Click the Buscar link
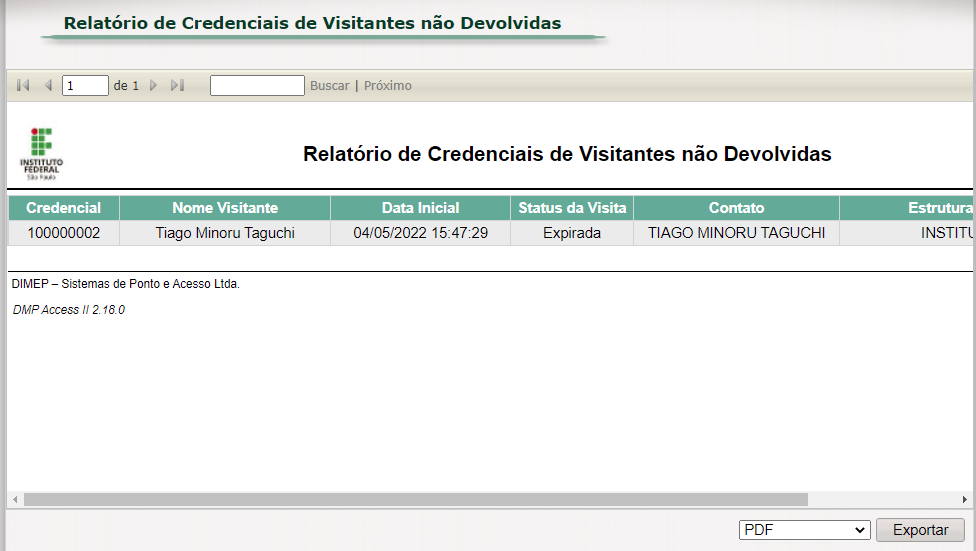 [x=329, y=85]
